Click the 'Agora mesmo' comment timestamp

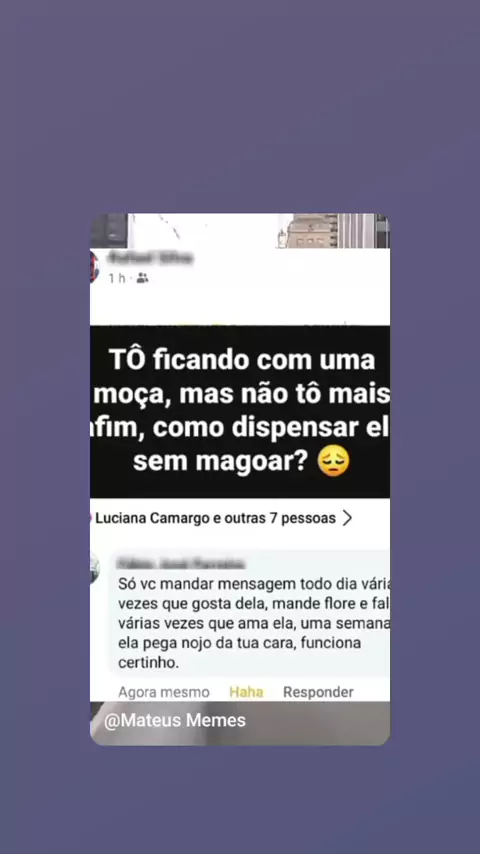click(164, 692)
